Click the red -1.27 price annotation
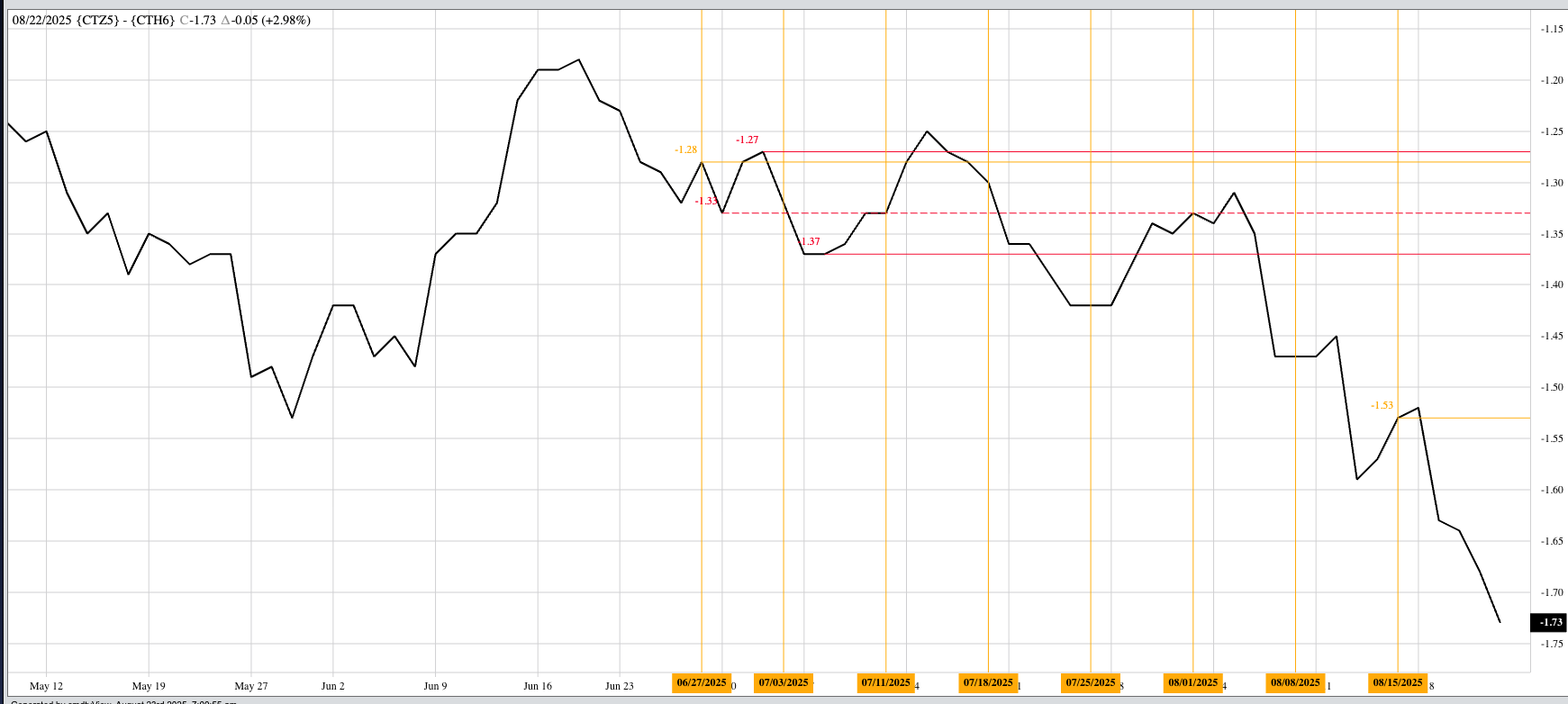Viewport: 1568px width, 704px height. click(x=747, y=140)
